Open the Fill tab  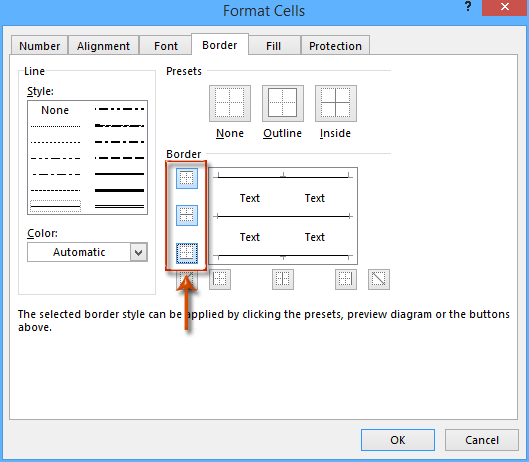coord(273,46)
